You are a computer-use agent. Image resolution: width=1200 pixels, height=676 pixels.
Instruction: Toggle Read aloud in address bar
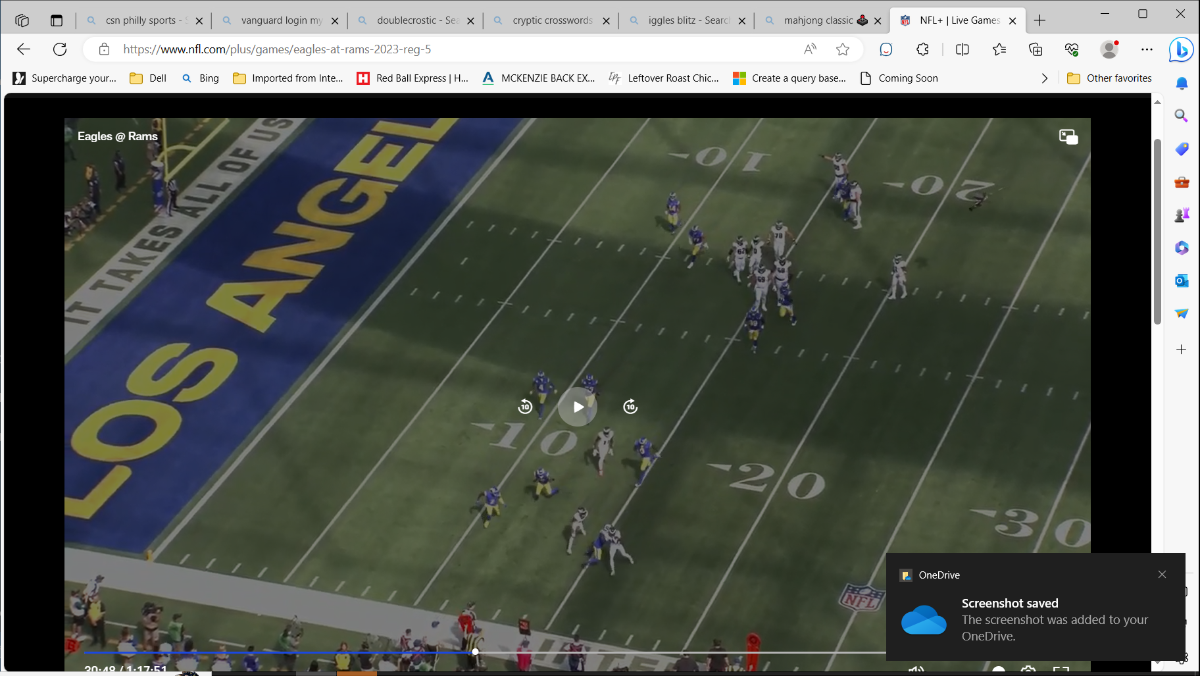pos(810,49)
